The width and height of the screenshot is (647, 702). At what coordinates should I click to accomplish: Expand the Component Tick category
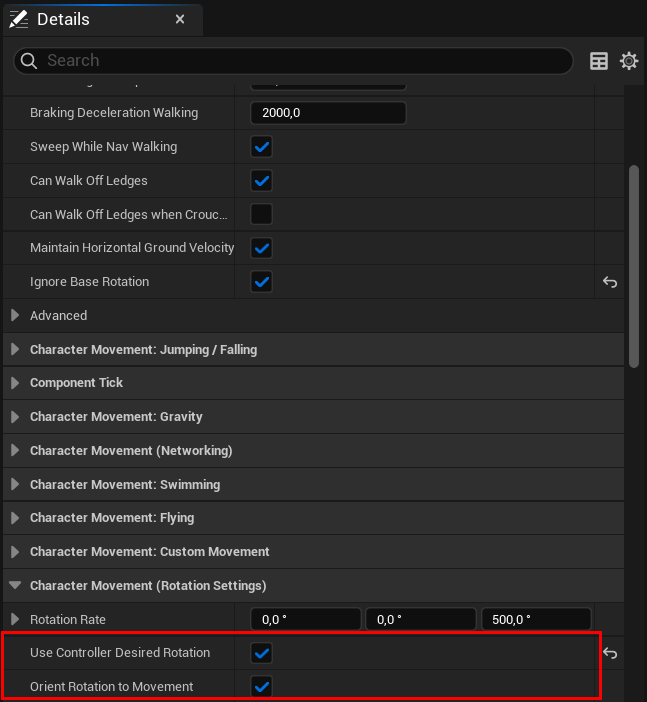[x=15, y=383]
